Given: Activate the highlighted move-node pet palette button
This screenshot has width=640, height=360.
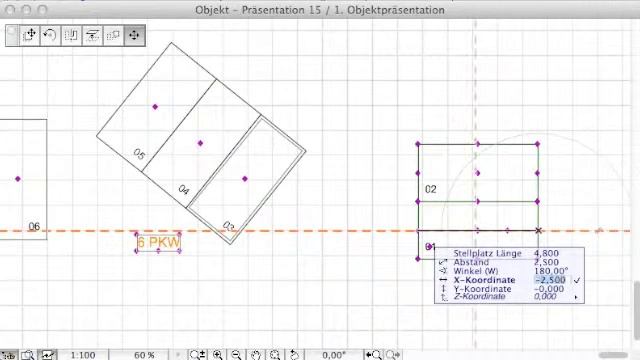Looking at the screenshot, I should pos(134,36).
